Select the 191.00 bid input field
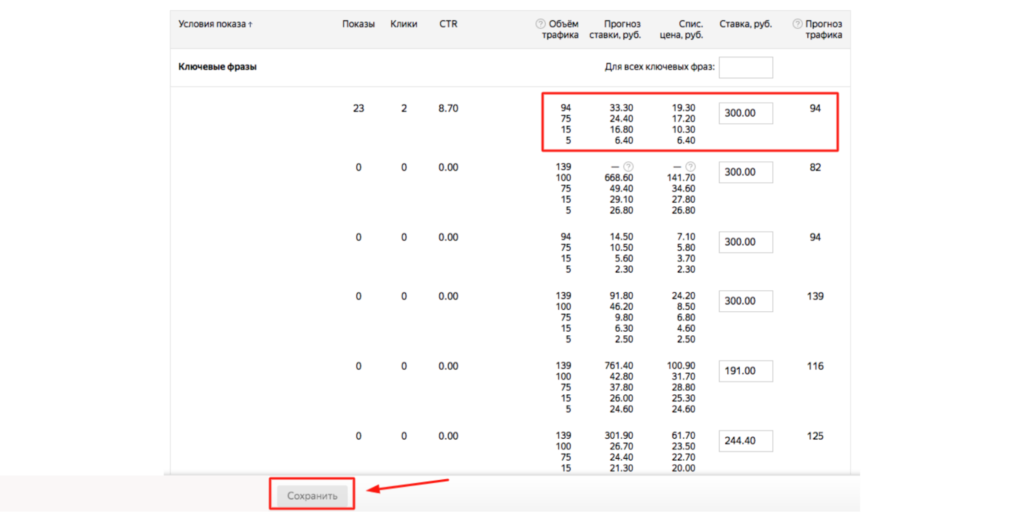The width and height of the screenshot is (1024, 512). coord(745,371)
